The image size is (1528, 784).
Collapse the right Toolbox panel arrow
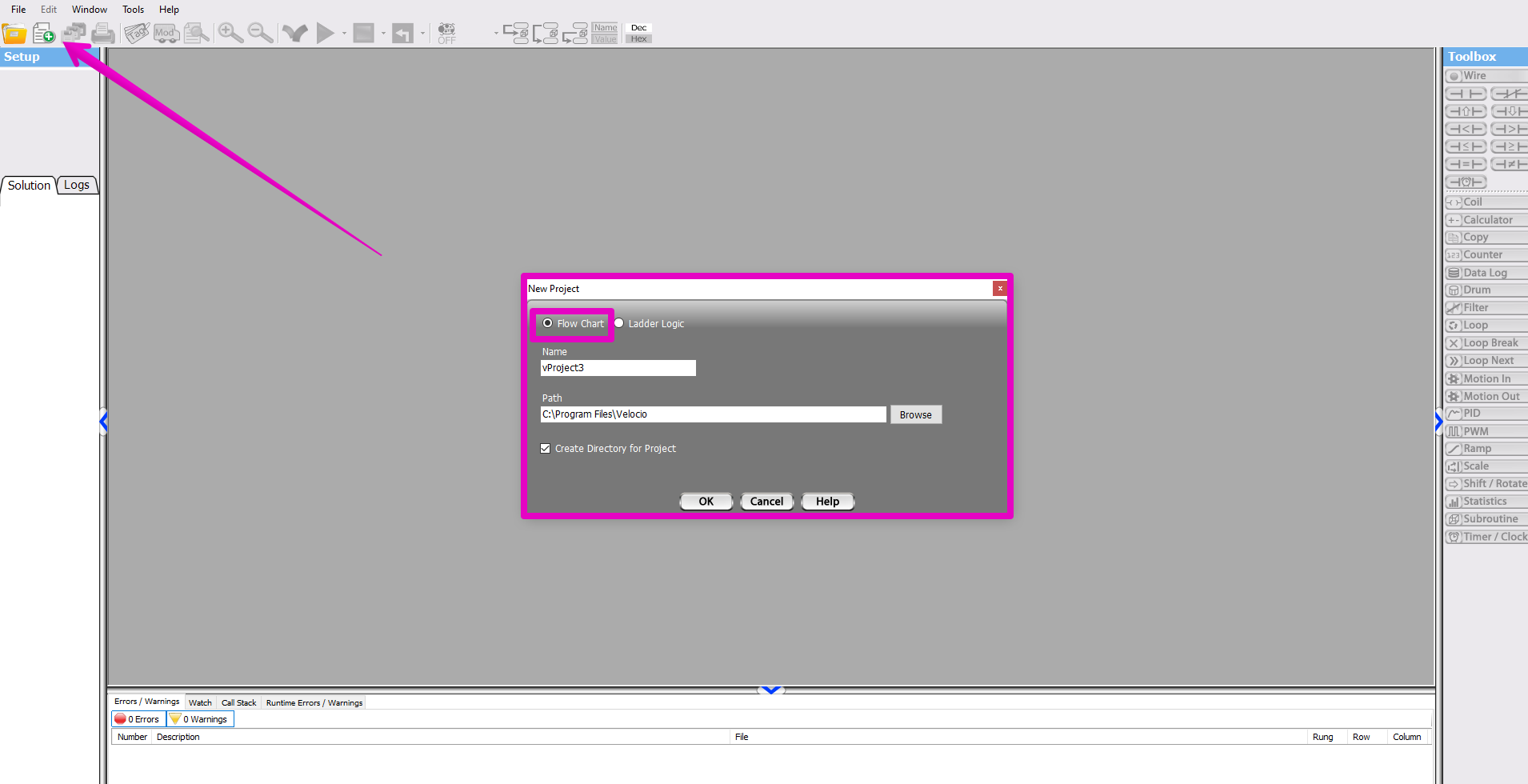1438,421
